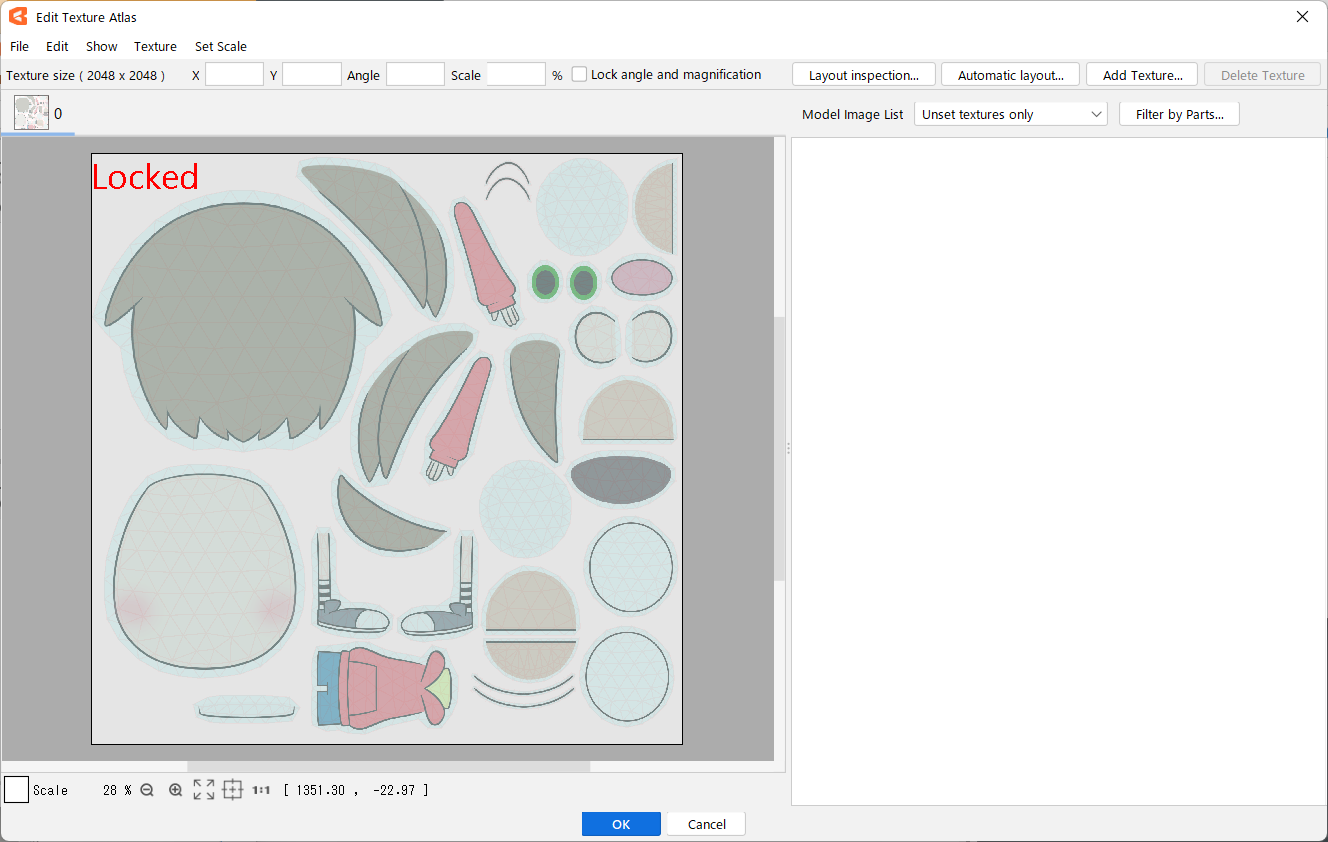The height and width of the screenshot is (842, 1328).
Task: Click the background color swatch beside Scale
Action: click(x=17, y=790)
